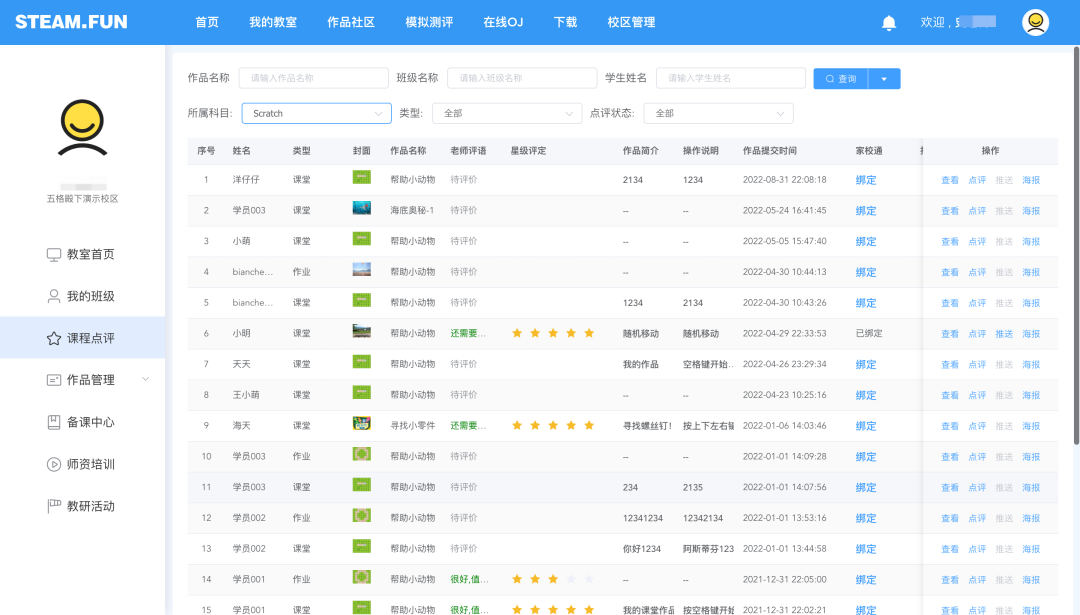Switch to the 在线OJ top menu
The width and height of the screenshot is (1080, 615).
coord(503,22)
